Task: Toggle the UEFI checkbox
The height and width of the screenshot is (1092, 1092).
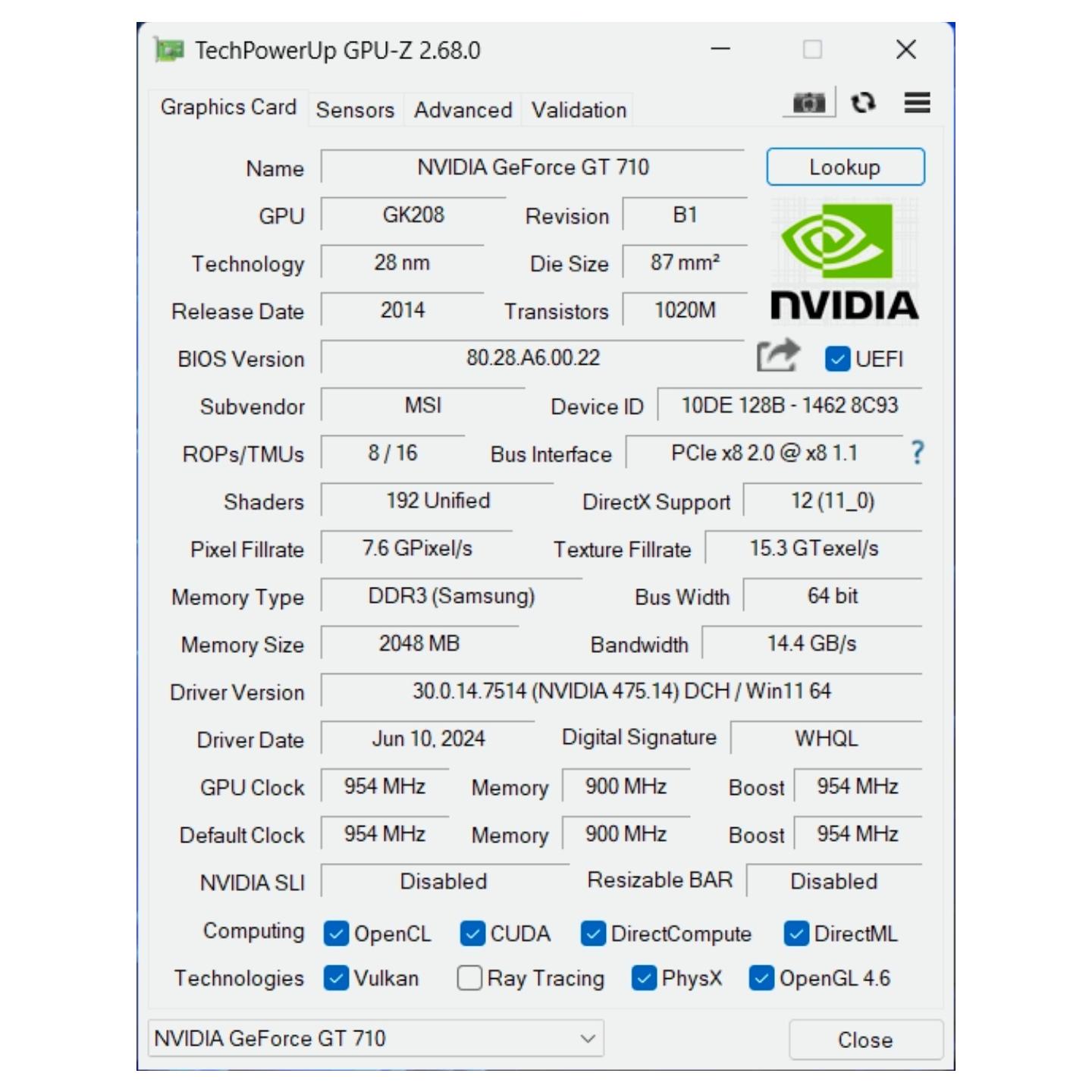Action: pyautogui.click(x=837, y=359)
